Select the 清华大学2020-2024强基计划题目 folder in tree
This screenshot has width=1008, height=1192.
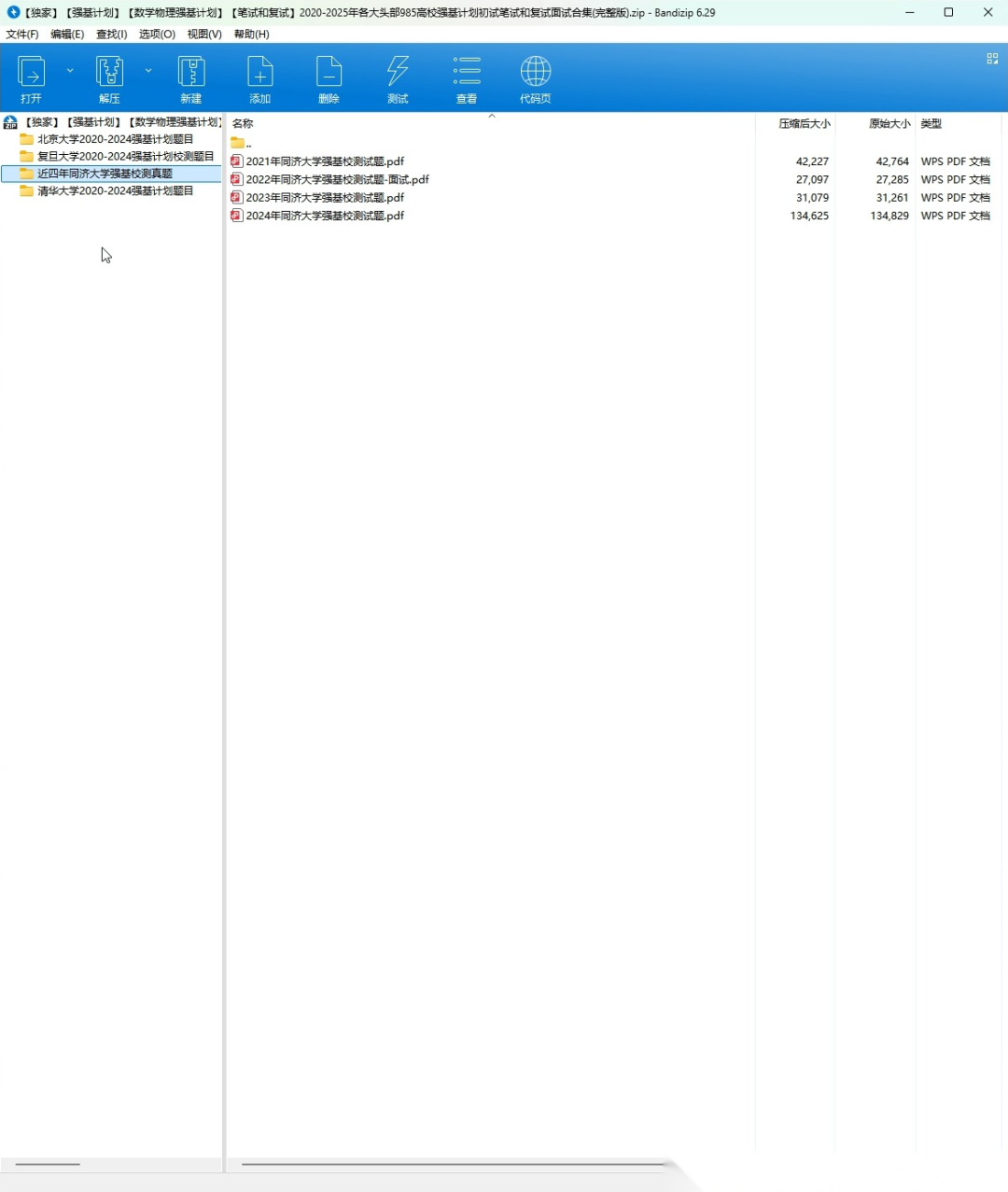[x=115, y=190]
